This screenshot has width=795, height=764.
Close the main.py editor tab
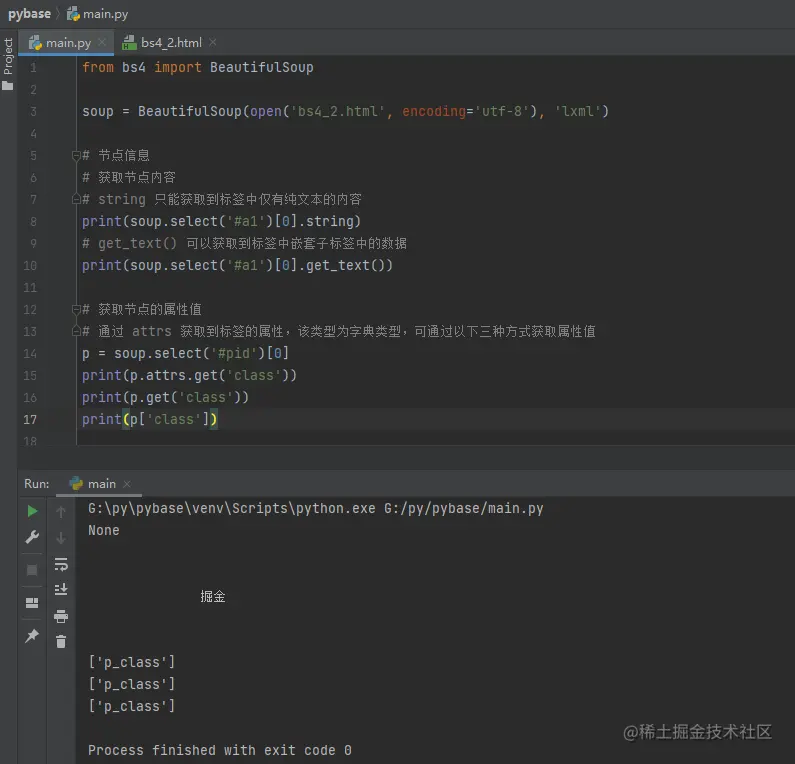[102, 42]
